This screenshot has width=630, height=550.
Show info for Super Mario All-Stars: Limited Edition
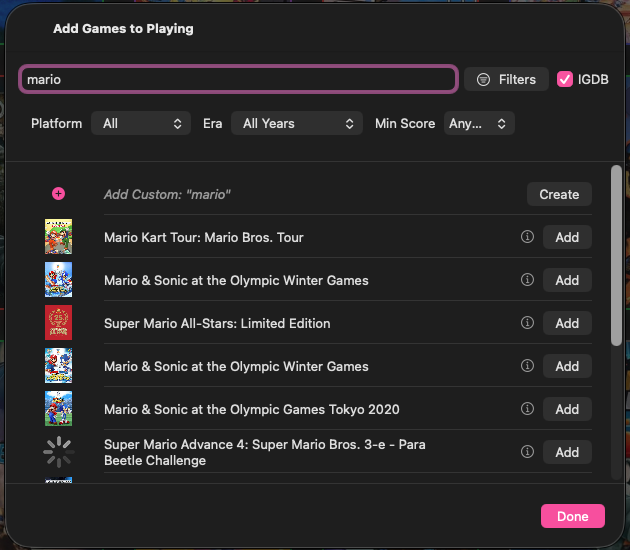pos(527,323)
